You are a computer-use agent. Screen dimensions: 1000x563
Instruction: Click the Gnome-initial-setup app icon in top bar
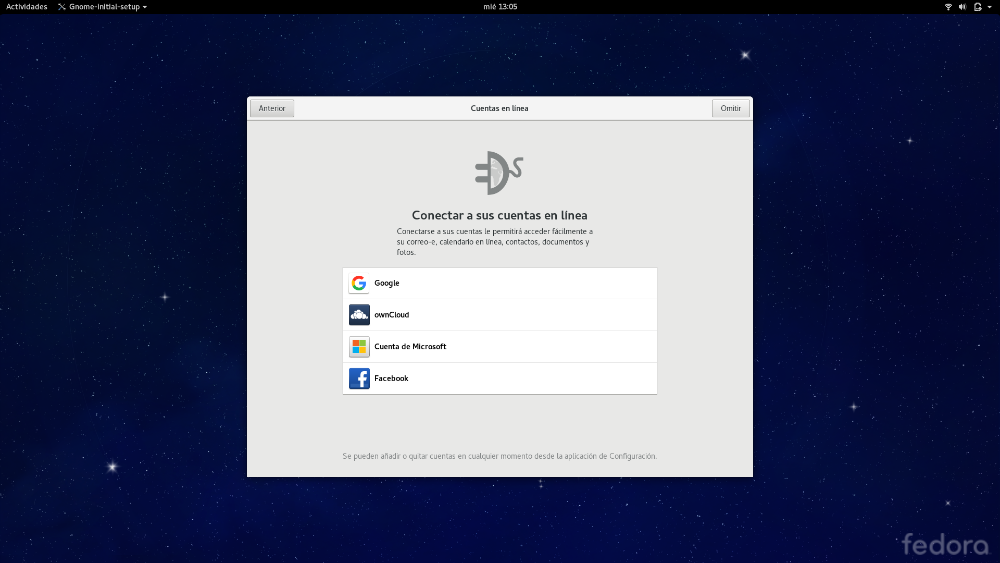[62, 7]
